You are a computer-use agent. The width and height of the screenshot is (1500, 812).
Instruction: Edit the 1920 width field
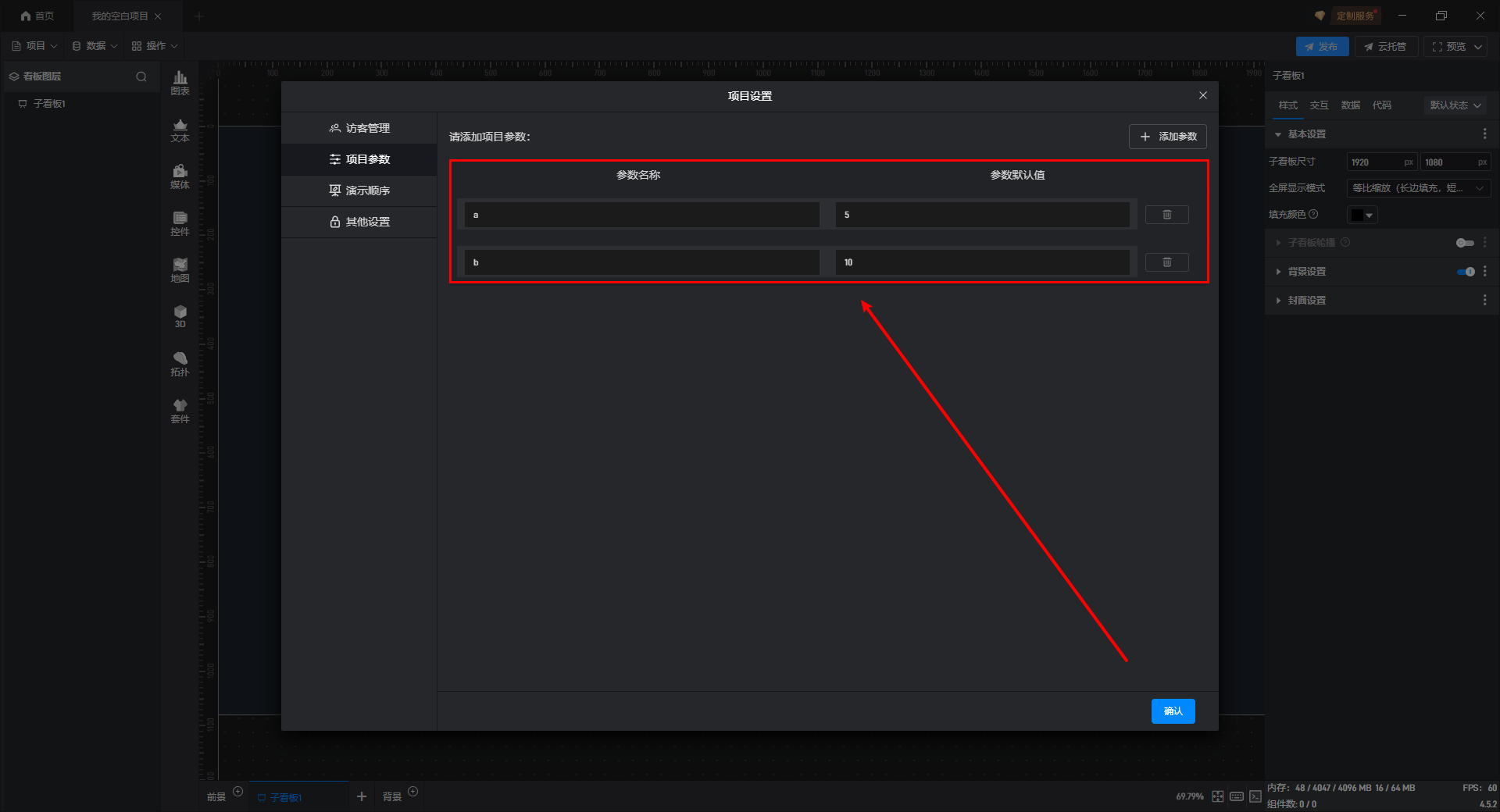[1382, 162]
